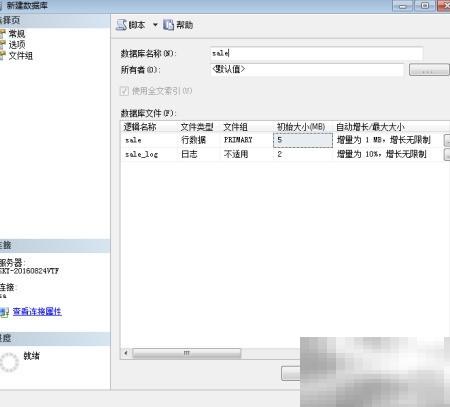This screenshot has width=450, height=407.
Task: Click the horizontal scrollbar thumb
Action: tap(186, 353)
